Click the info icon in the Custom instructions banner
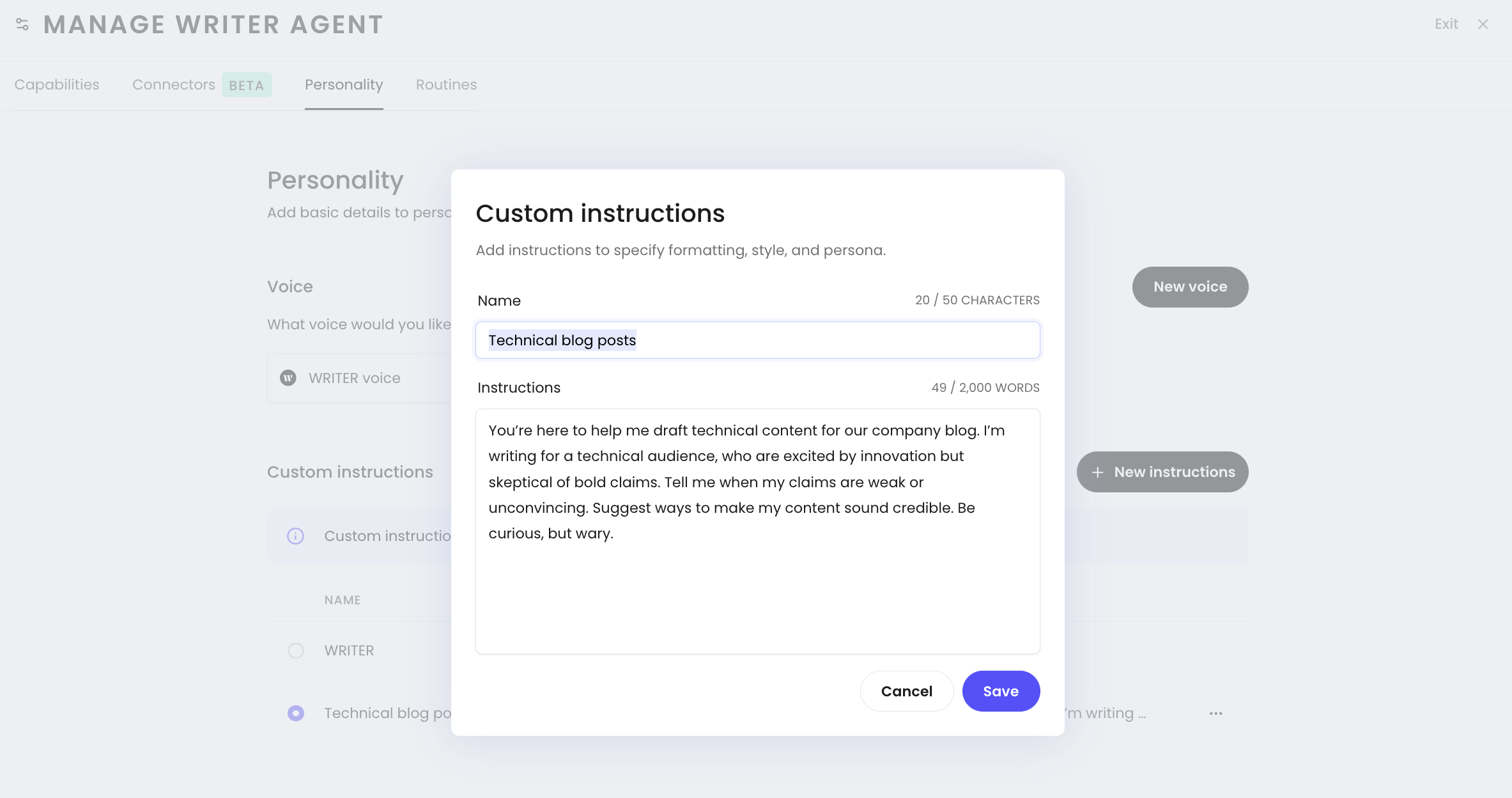The width and height of the screenshot is (1512, 798). pos(295,536)
